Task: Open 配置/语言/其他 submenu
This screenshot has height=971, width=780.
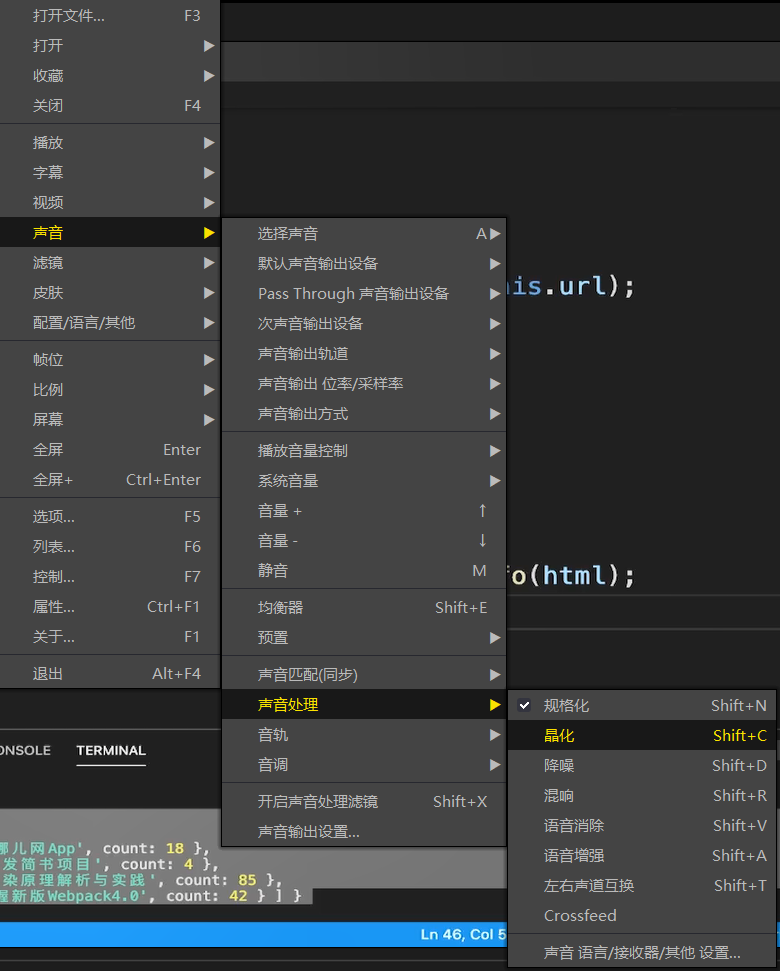Action: click(110, 323)
